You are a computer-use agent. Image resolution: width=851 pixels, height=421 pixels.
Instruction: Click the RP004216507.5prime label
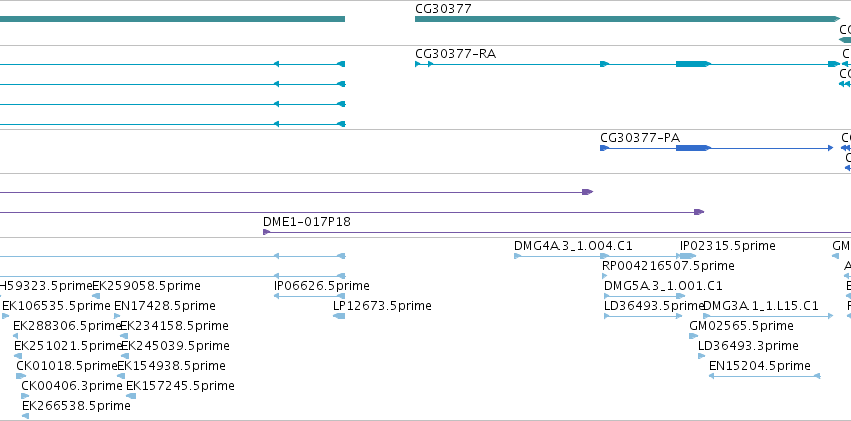click(668, 266)
